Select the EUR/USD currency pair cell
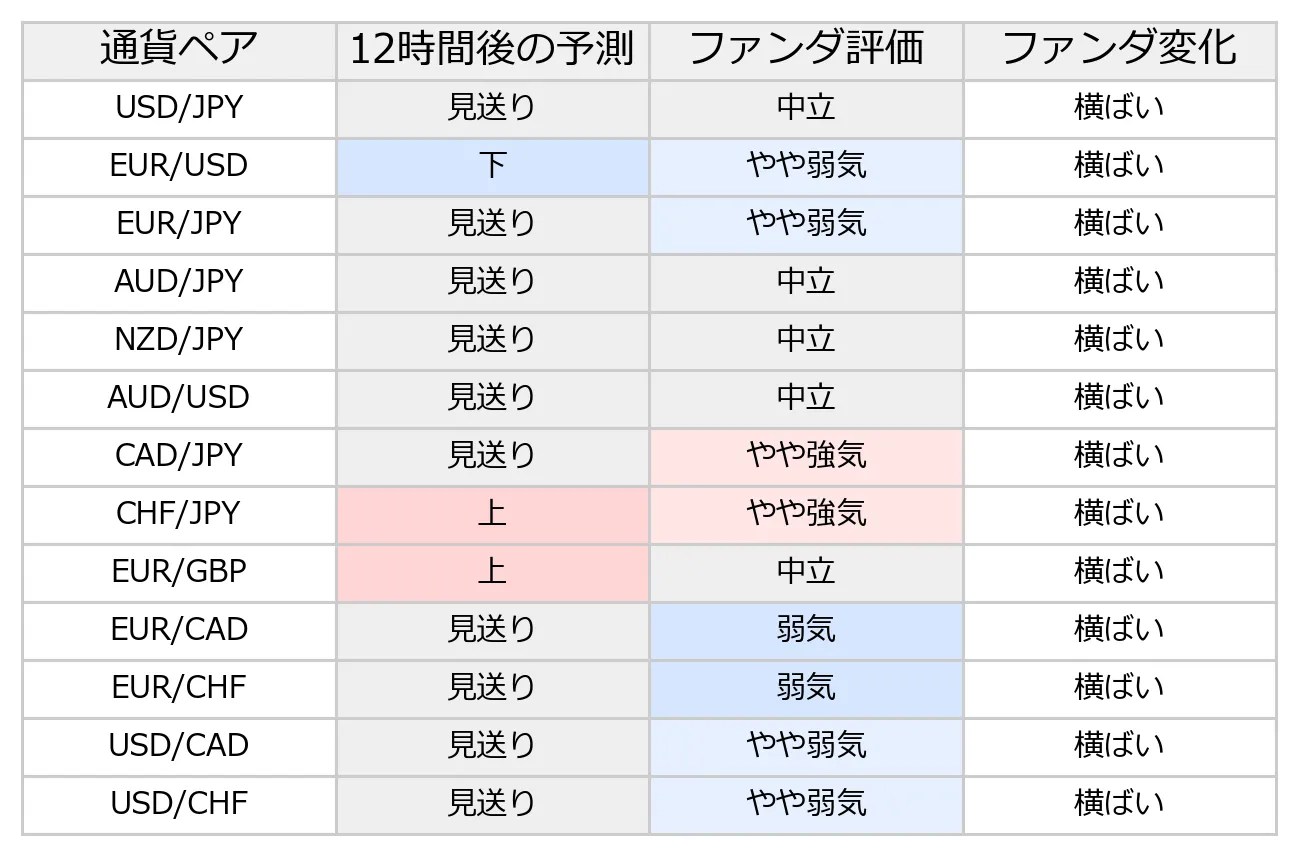This screenshot has height=856, width=1297. tap(179, 166)
